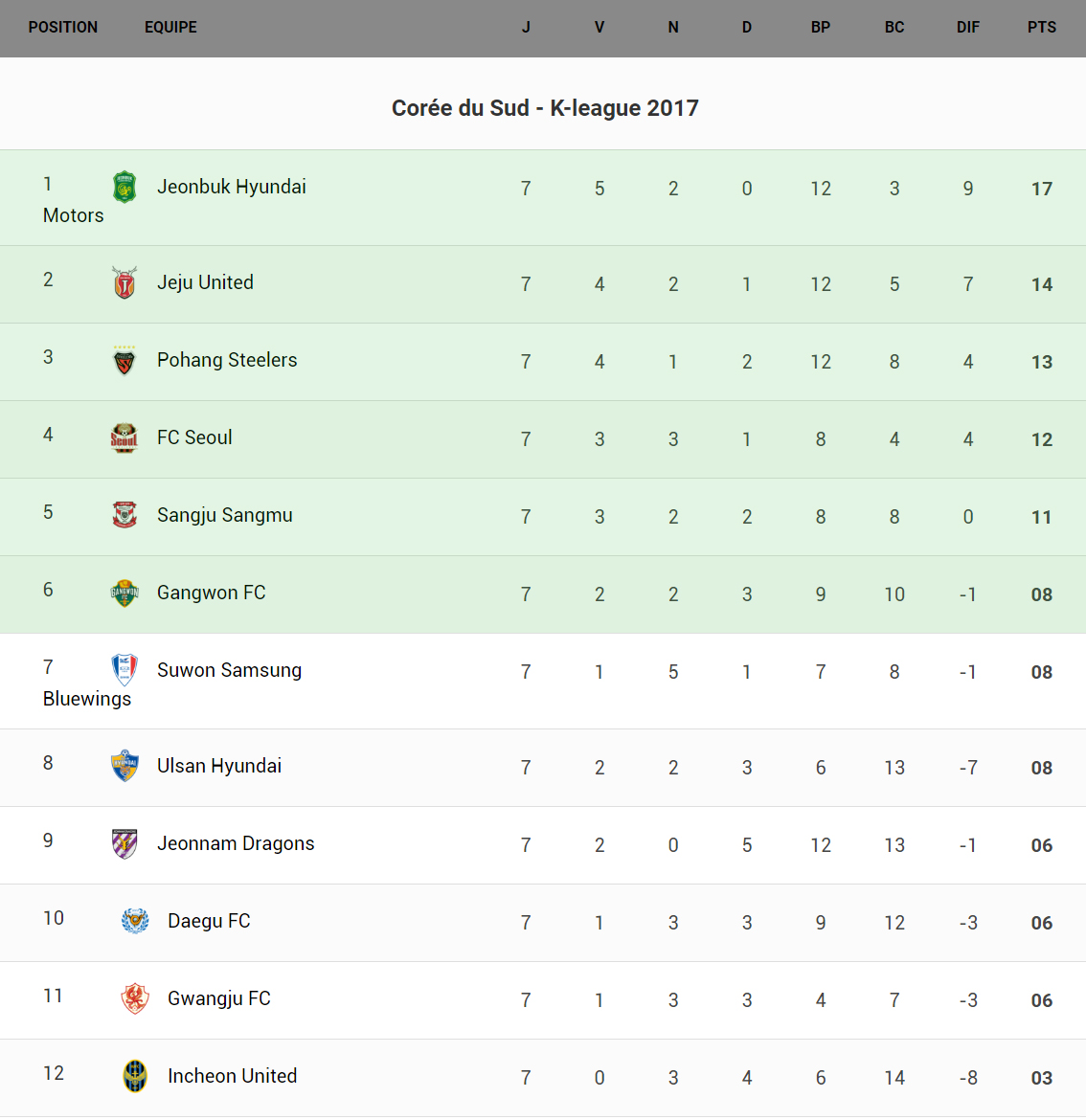Click the EQUIPE column header
This screenshot has height=1120, width=1086.
170,28
